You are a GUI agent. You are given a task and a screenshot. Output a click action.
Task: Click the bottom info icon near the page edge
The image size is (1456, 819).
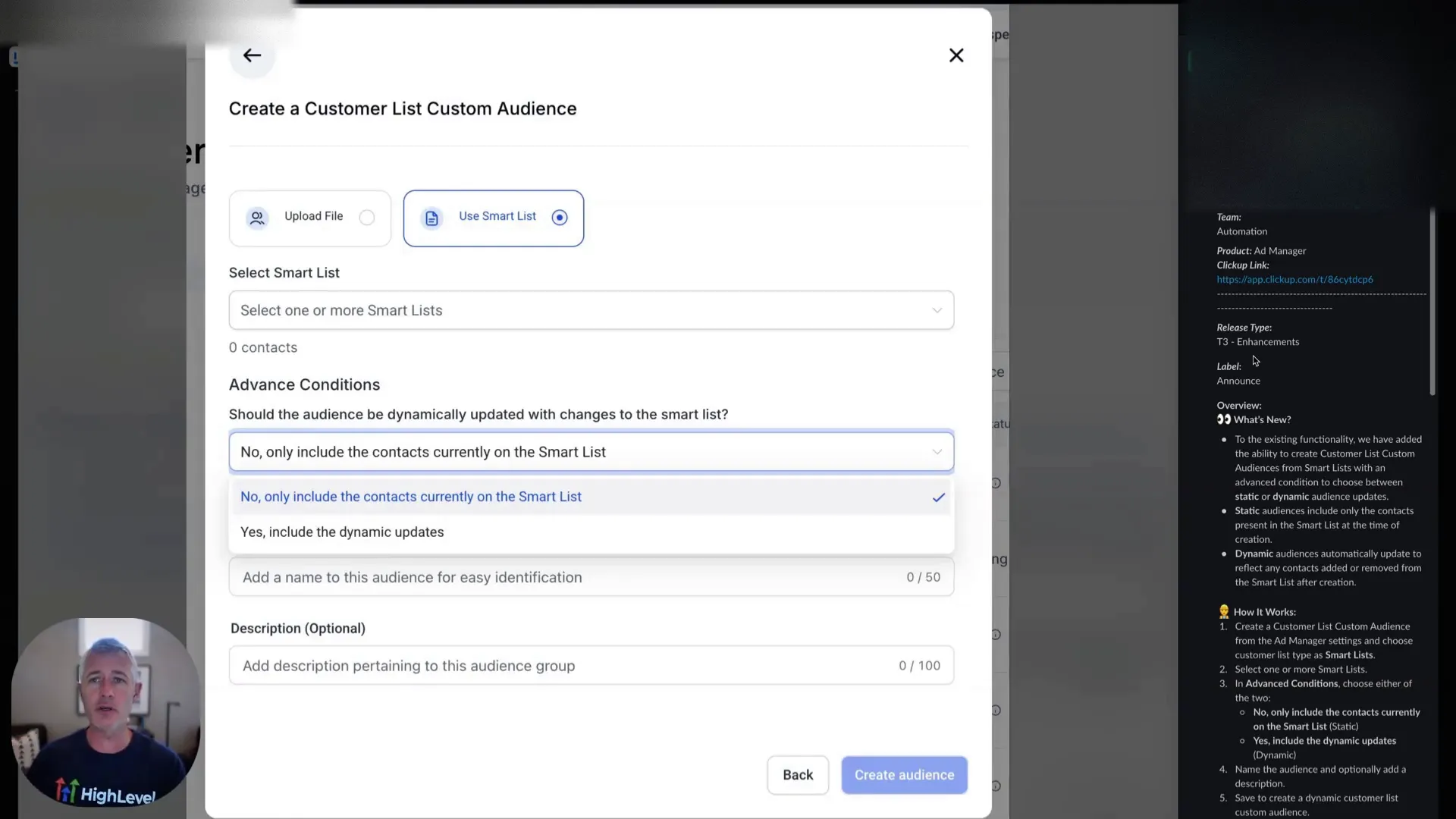(x=997, y=786)
